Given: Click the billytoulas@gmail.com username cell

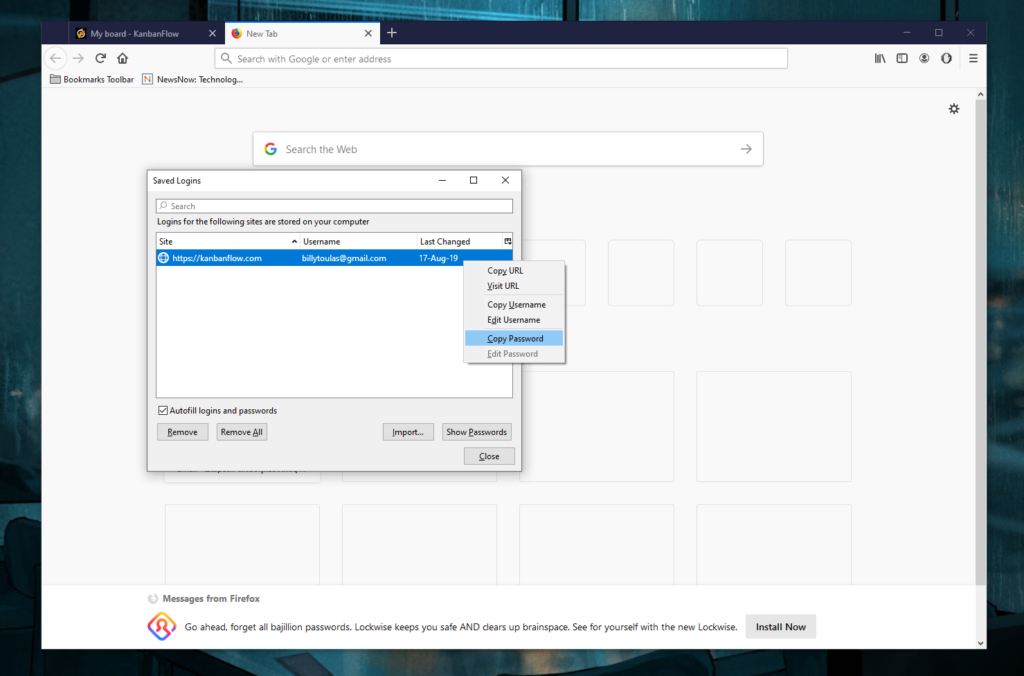Looking at the screenshot, I should click(x=344, y=258).
